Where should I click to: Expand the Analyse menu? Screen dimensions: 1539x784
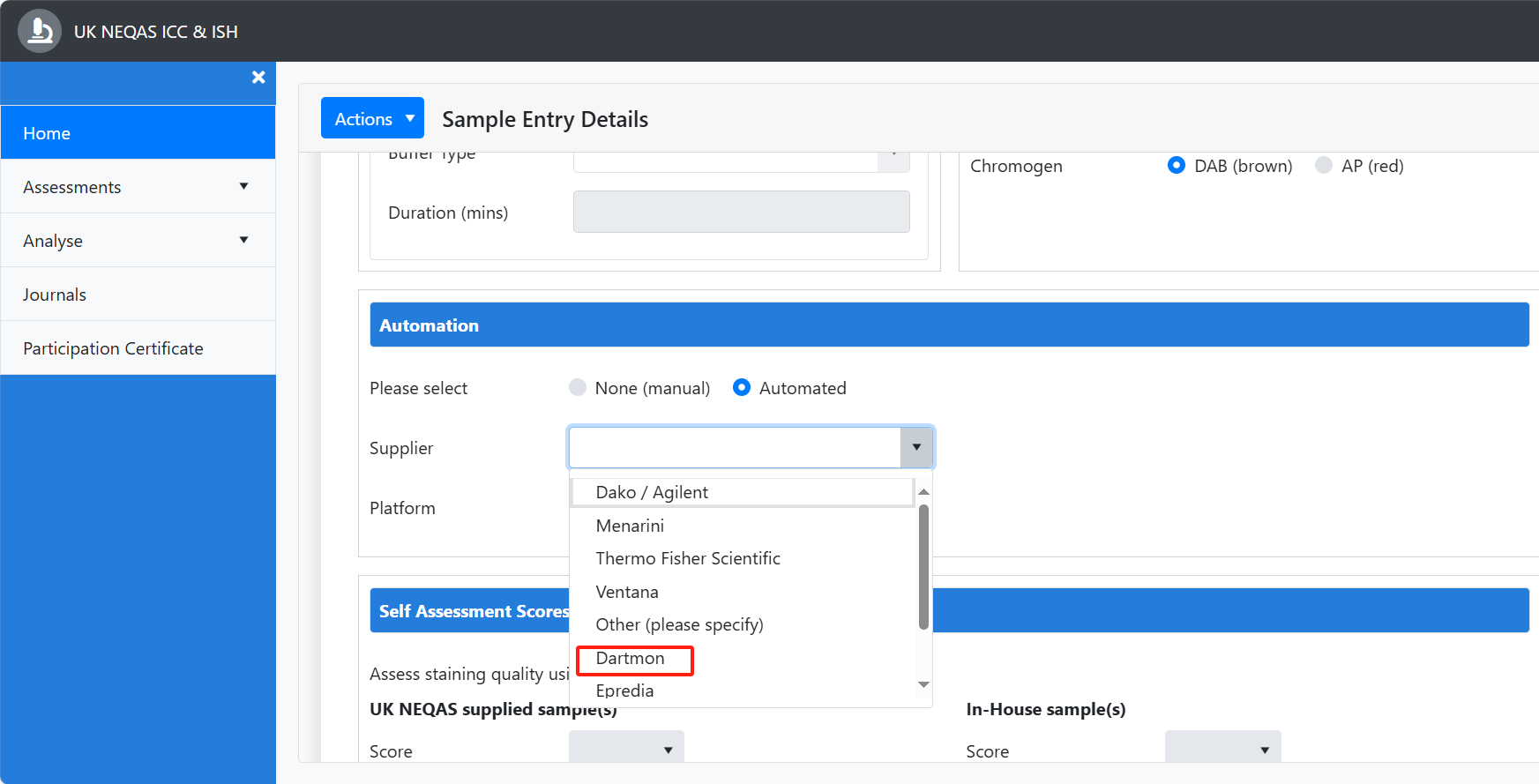pyautogui.click(x=138, y=241)
